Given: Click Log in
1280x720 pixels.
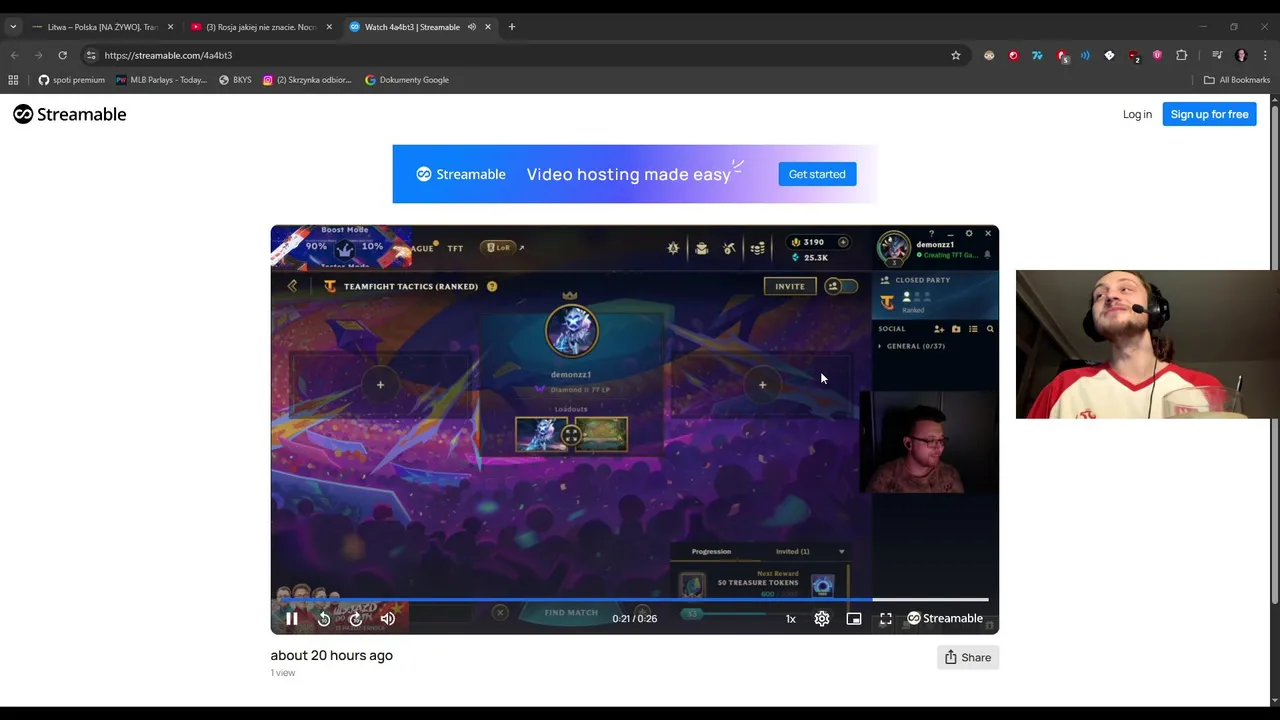Looking at the screenshot, I should (x=1137, y=114).
